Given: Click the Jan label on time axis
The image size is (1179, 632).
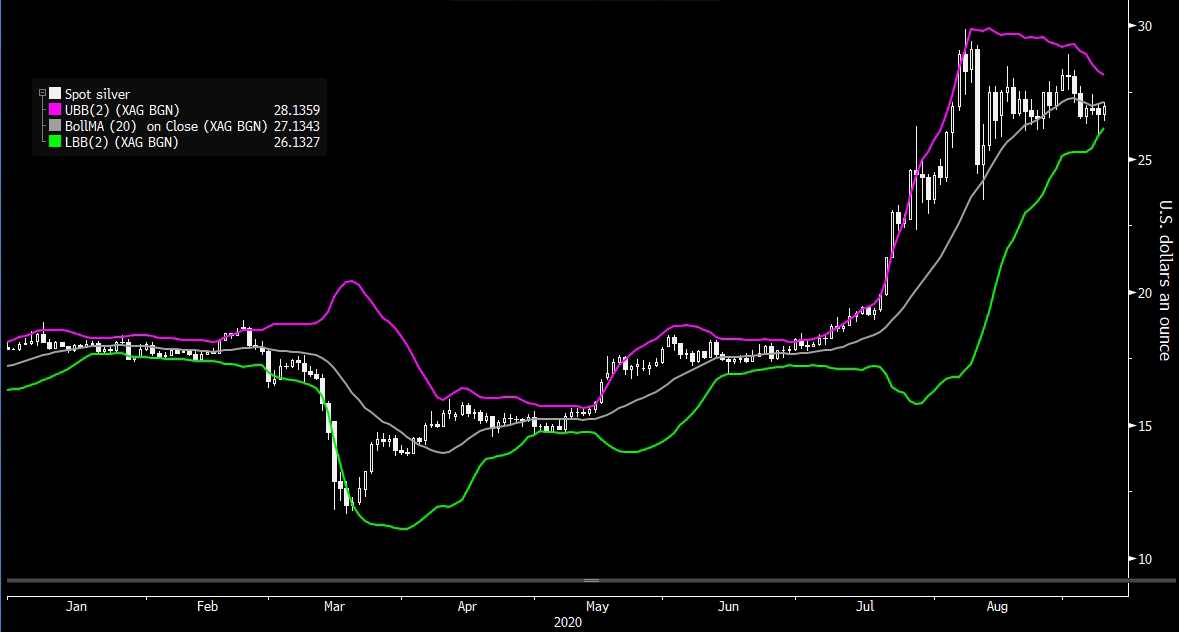Looking at the screenshot, I should point(77,606).
